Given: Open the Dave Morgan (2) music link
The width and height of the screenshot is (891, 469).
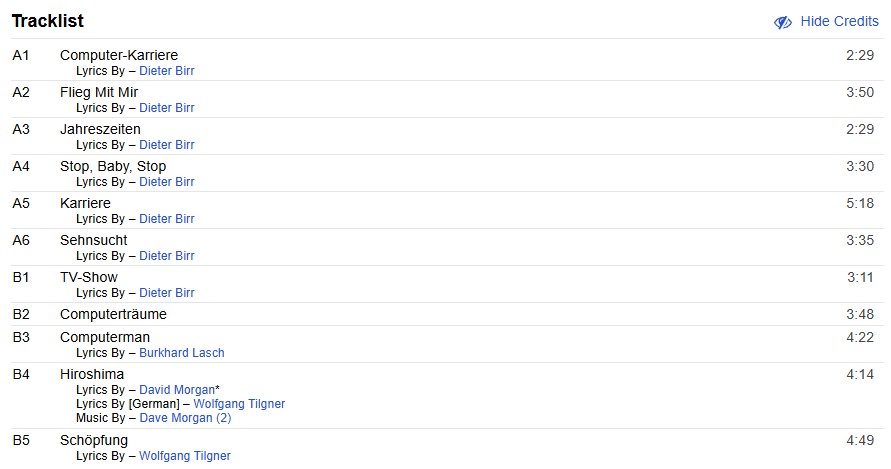Looking at the screenshot, I should (185, 418).
